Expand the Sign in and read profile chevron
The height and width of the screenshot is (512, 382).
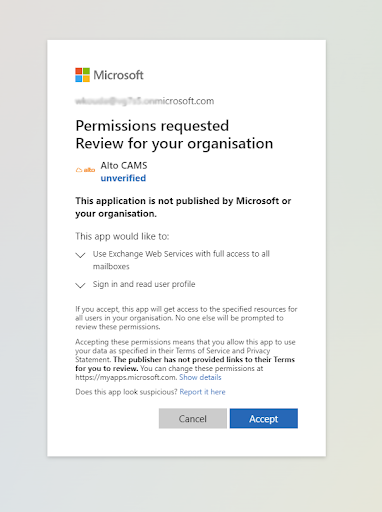click(x=80, y=285)
